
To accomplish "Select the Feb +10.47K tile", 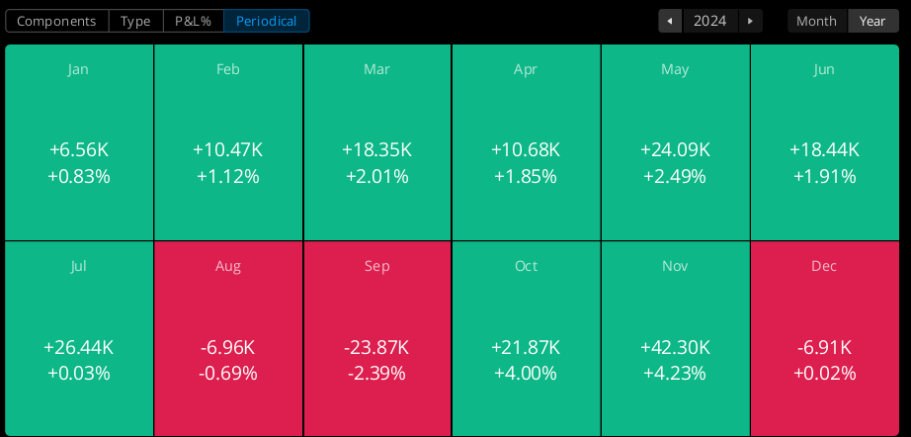I will point(228,142).
